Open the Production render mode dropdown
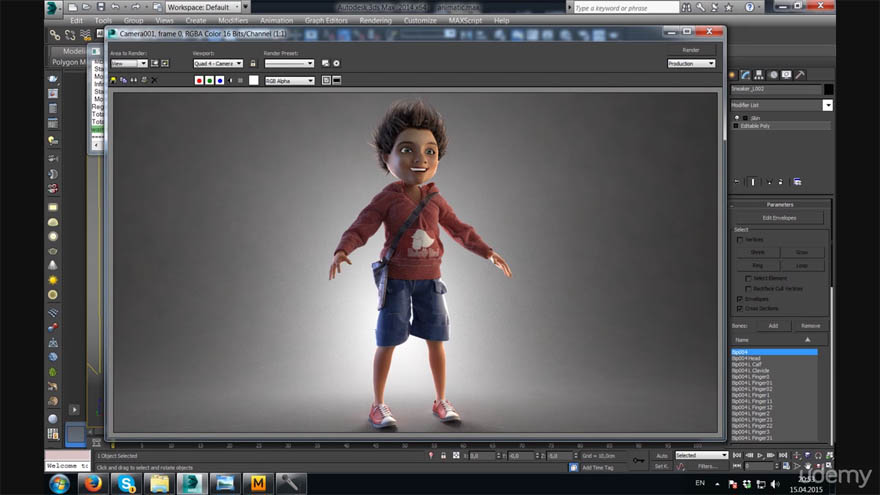Viewport: 880px width, 495px height. click(691, 63)
